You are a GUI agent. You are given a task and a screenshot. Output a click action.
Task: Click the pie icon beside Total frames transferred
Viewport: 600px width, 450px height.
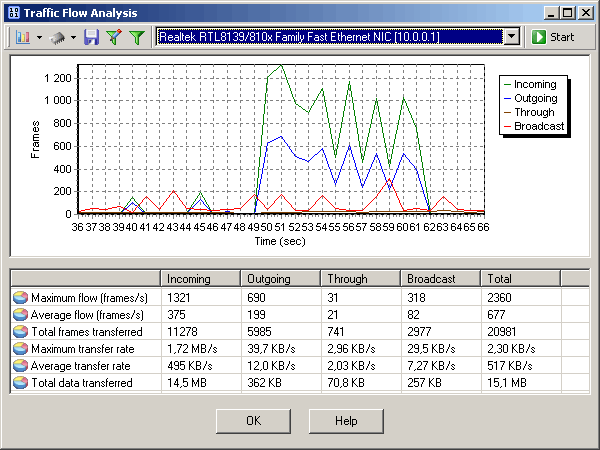click(20, 332)
